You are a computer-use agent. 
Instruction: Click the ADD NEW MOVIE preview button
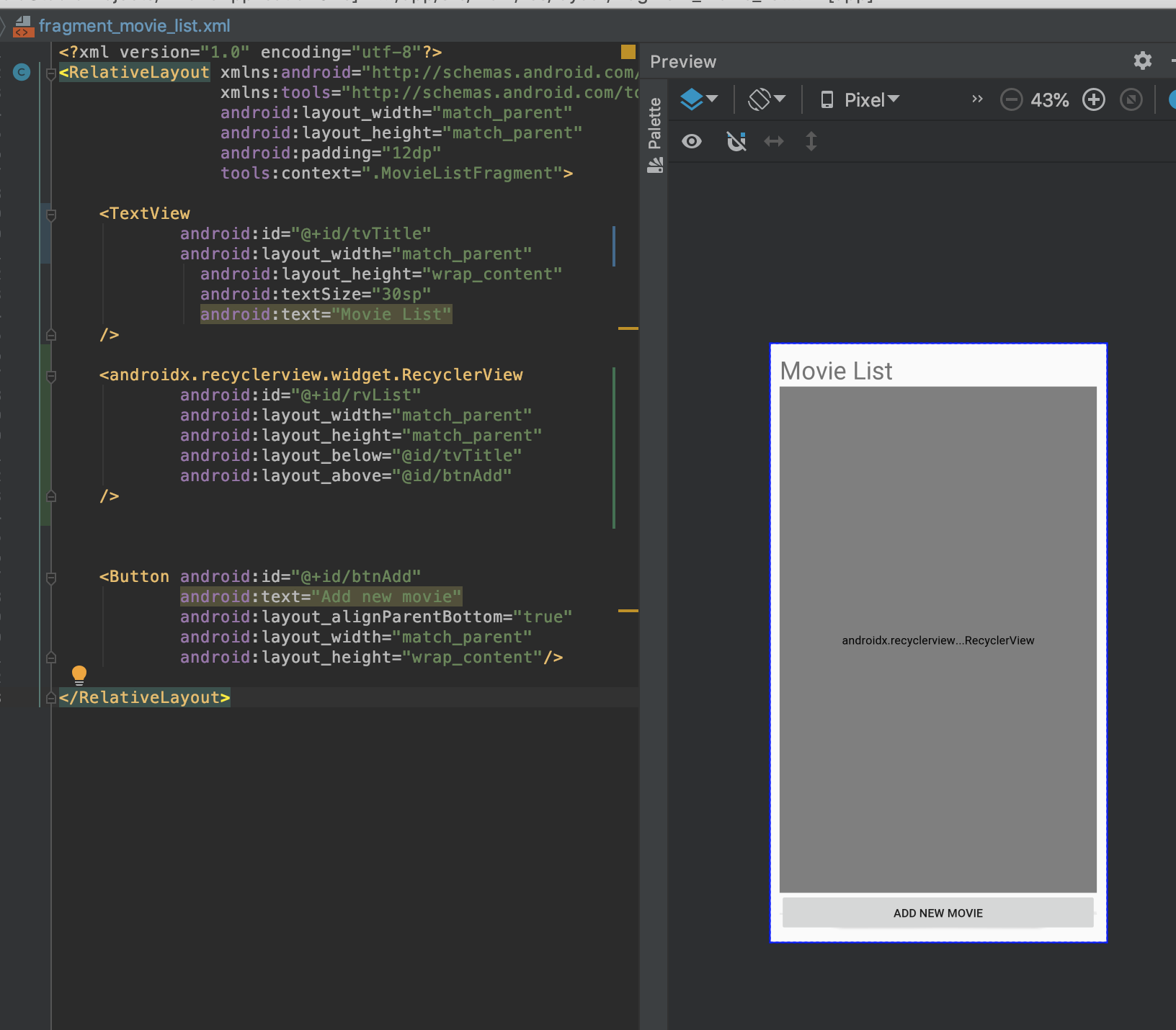937,913
